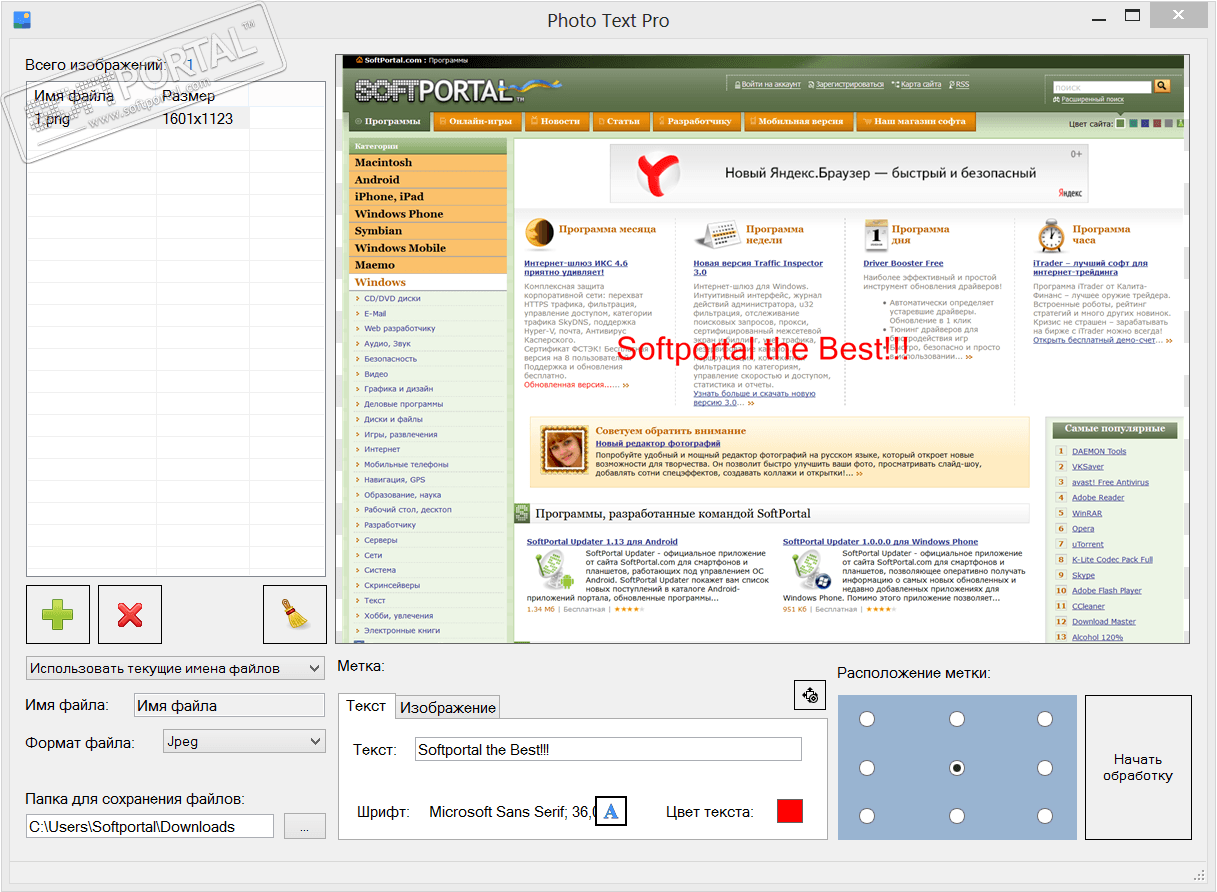
Task: Click the Начать обработку button
Action: 1138,767
